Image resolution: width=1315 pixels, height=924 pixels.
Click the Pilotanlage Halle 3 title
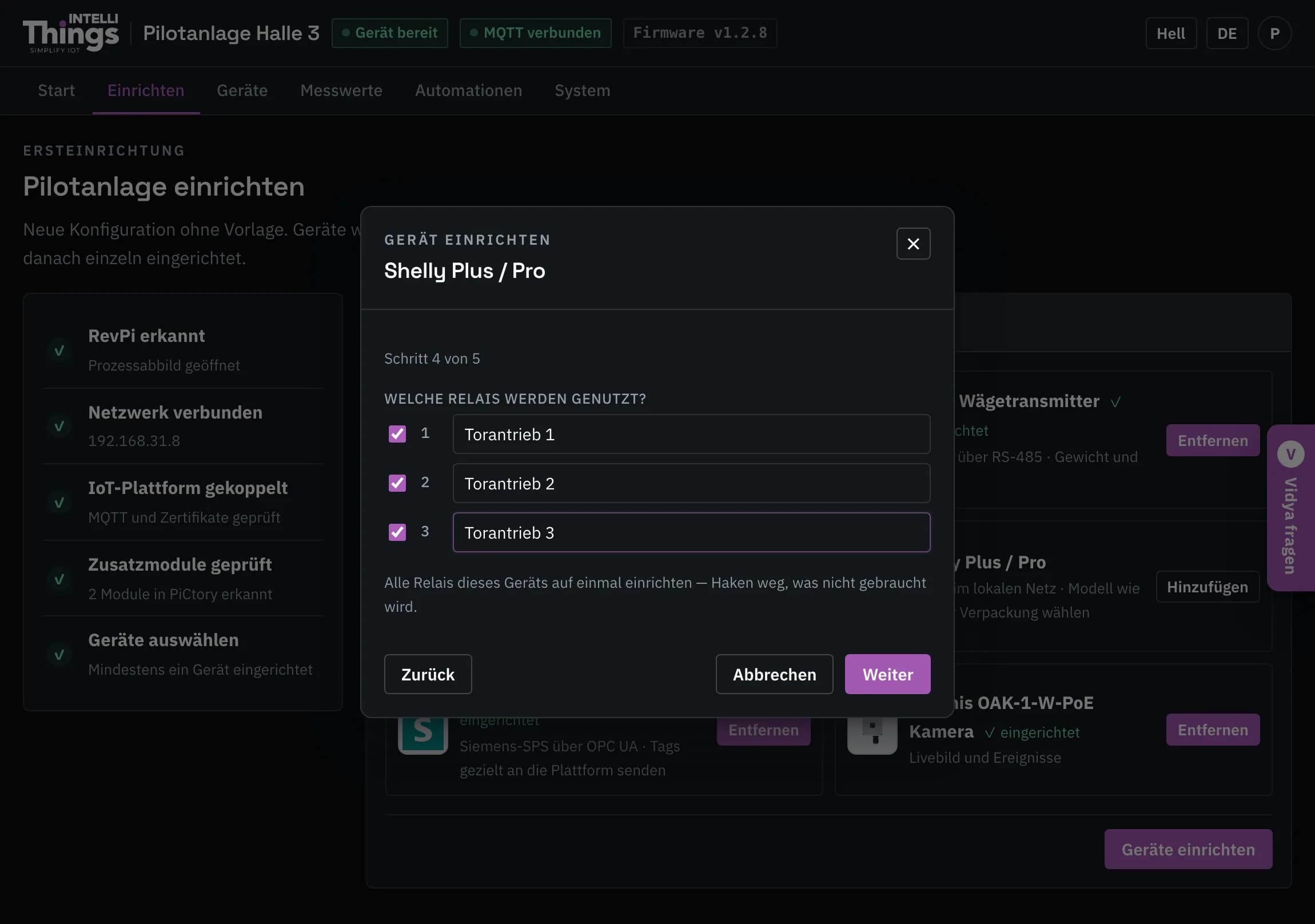[232, 33]
